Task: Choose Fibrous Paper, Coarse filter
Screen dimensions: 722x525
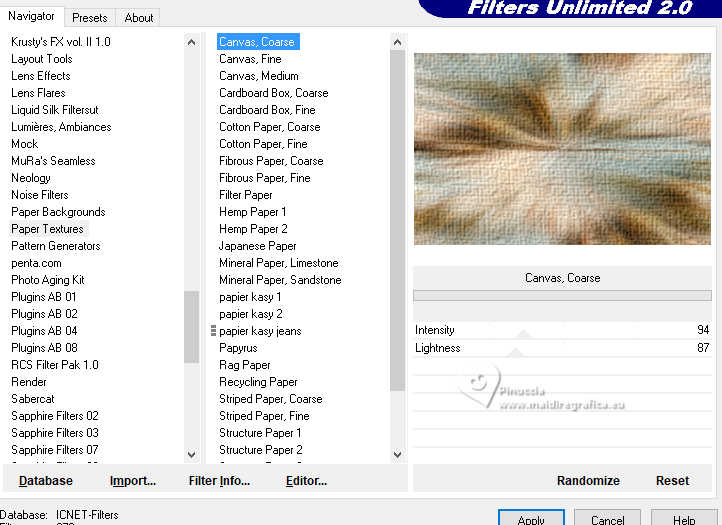Action: (x=271, y=161)
